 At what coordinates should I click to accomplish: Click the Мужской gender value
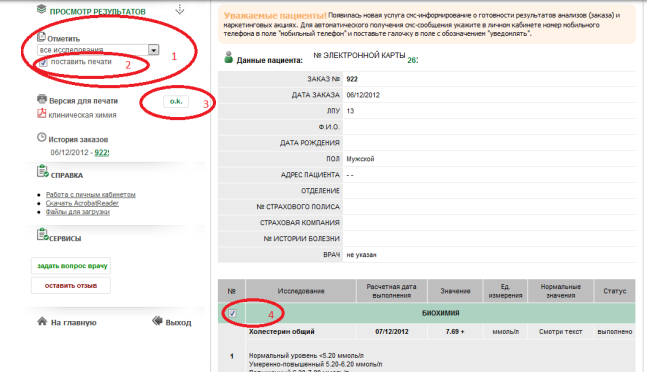click(360, 159)
